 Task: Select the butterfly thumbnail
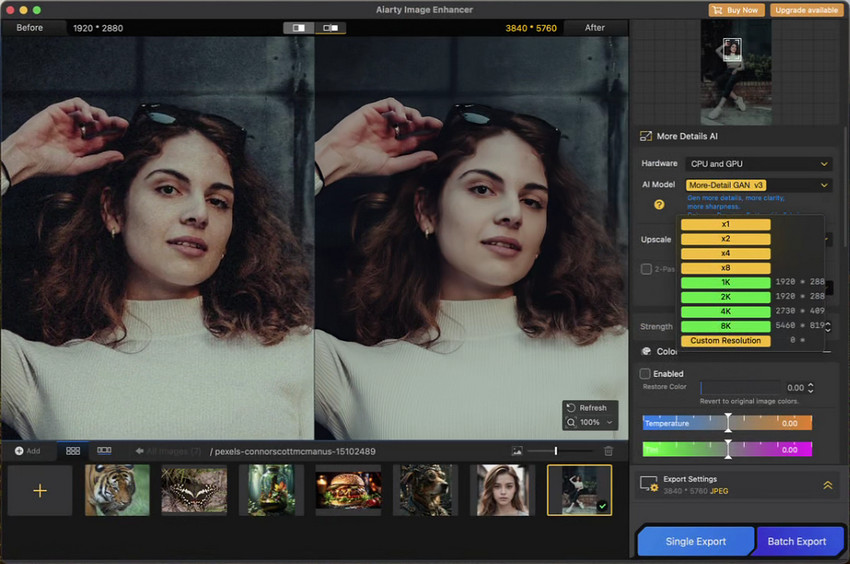point(194,490)
